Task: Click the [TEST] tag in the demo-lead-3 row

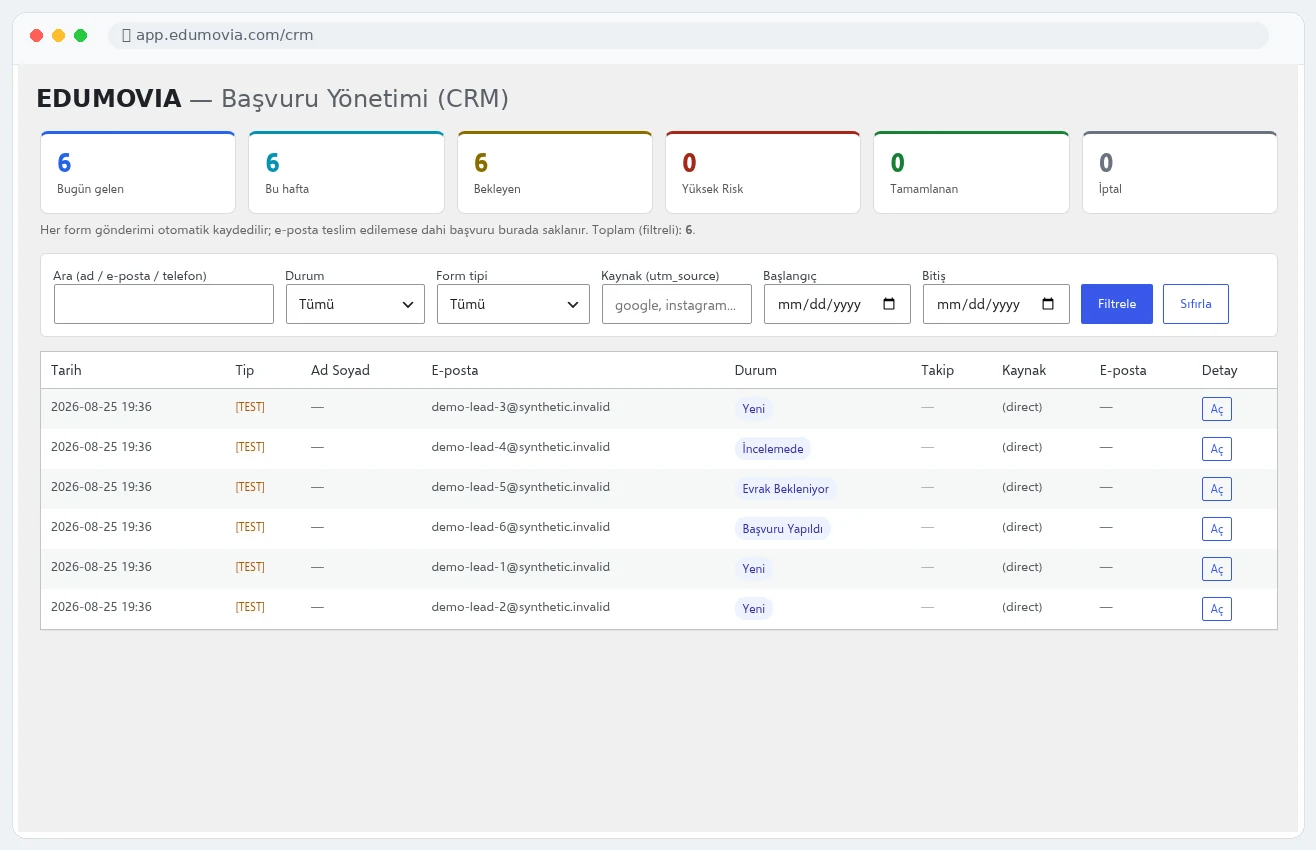Action: point(250,407)
